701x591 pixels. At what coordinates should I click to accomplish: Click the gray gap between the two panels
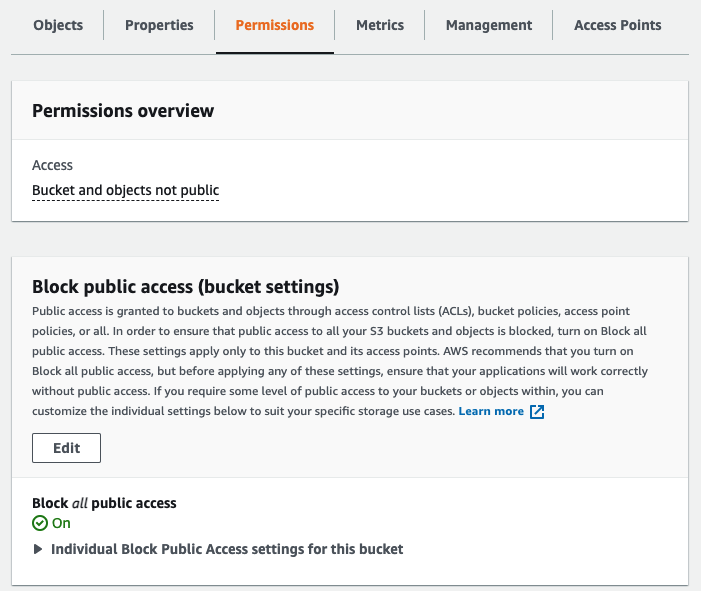350,238
